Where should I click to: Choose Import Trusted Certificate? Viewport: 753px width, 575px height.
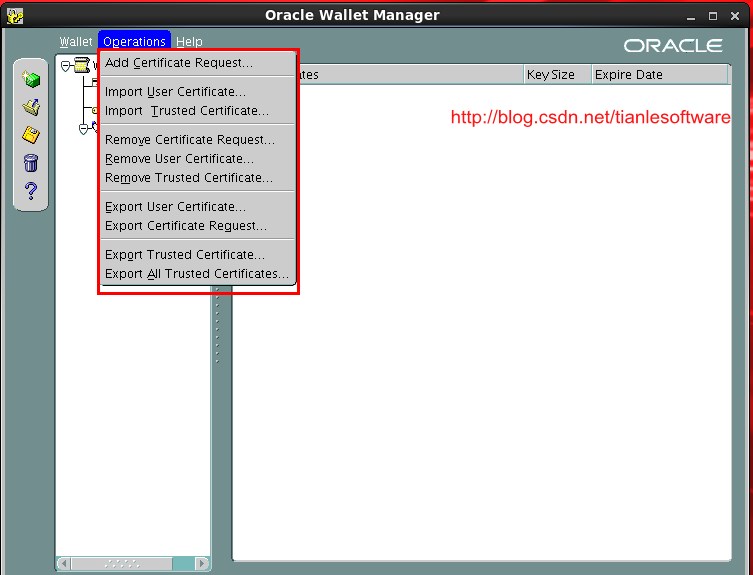198,111
